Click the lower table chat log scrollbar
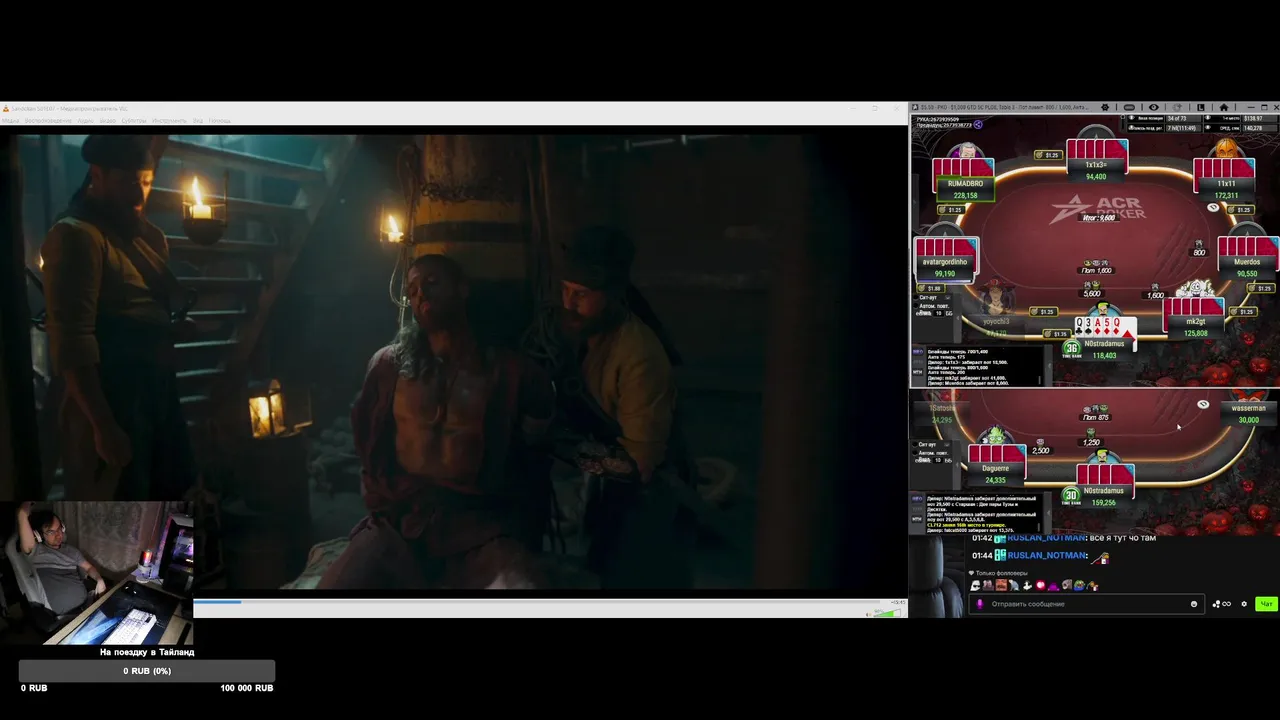 pos(1039,527)
